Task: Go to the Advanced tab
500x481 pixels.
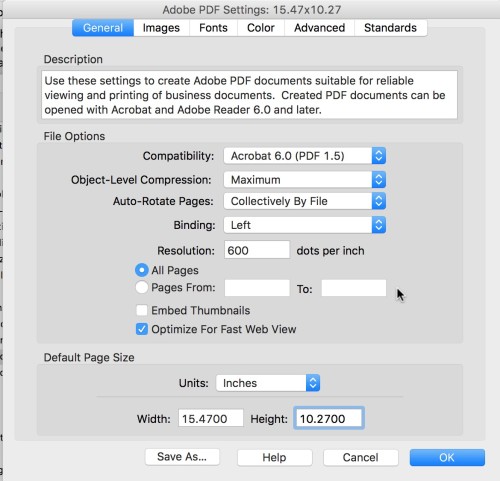Action: pyautogui.click(x=319, y=28)
